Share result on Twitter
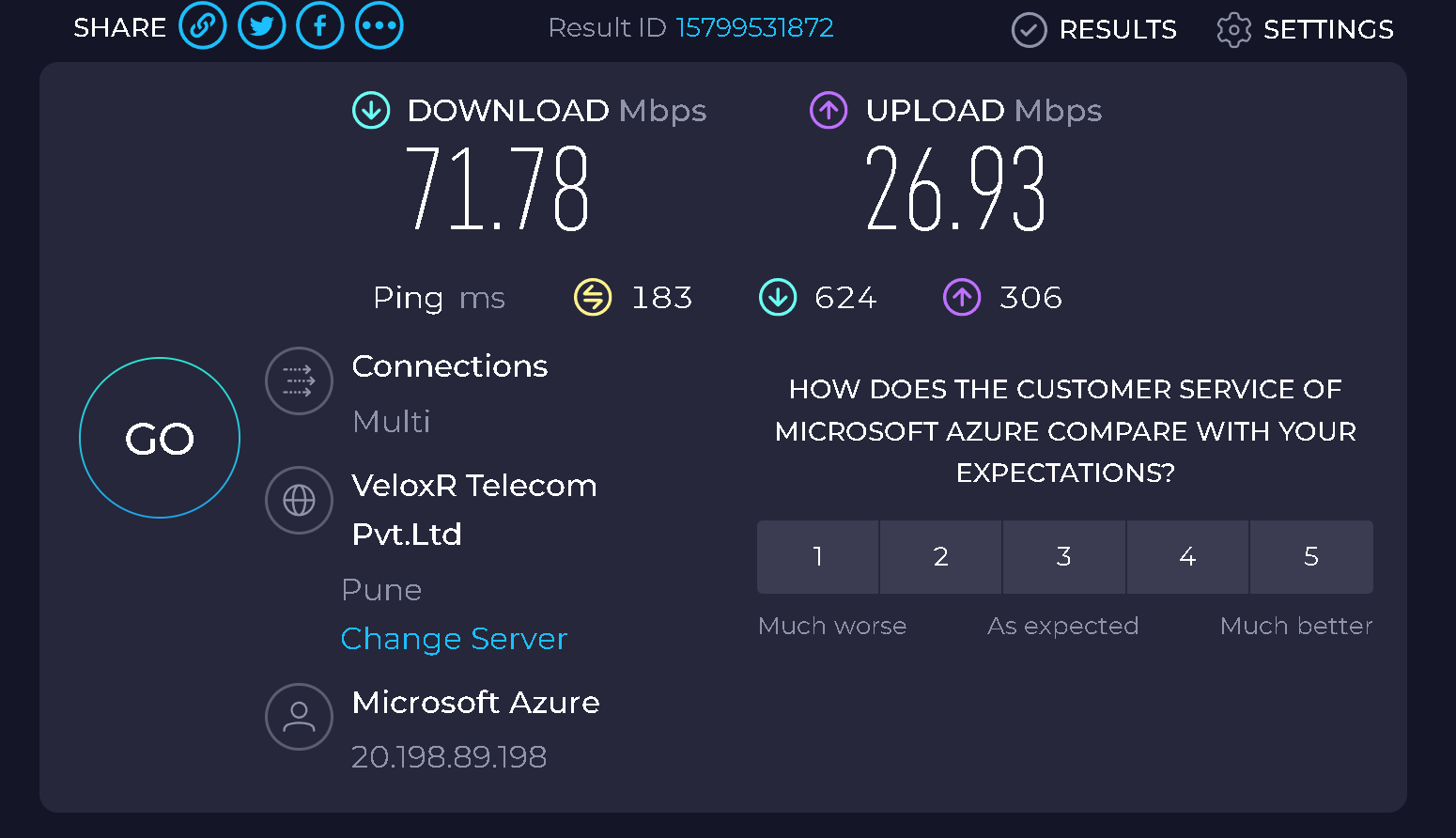Viewport: 1456px width, 838px height. tap(262, 25)
